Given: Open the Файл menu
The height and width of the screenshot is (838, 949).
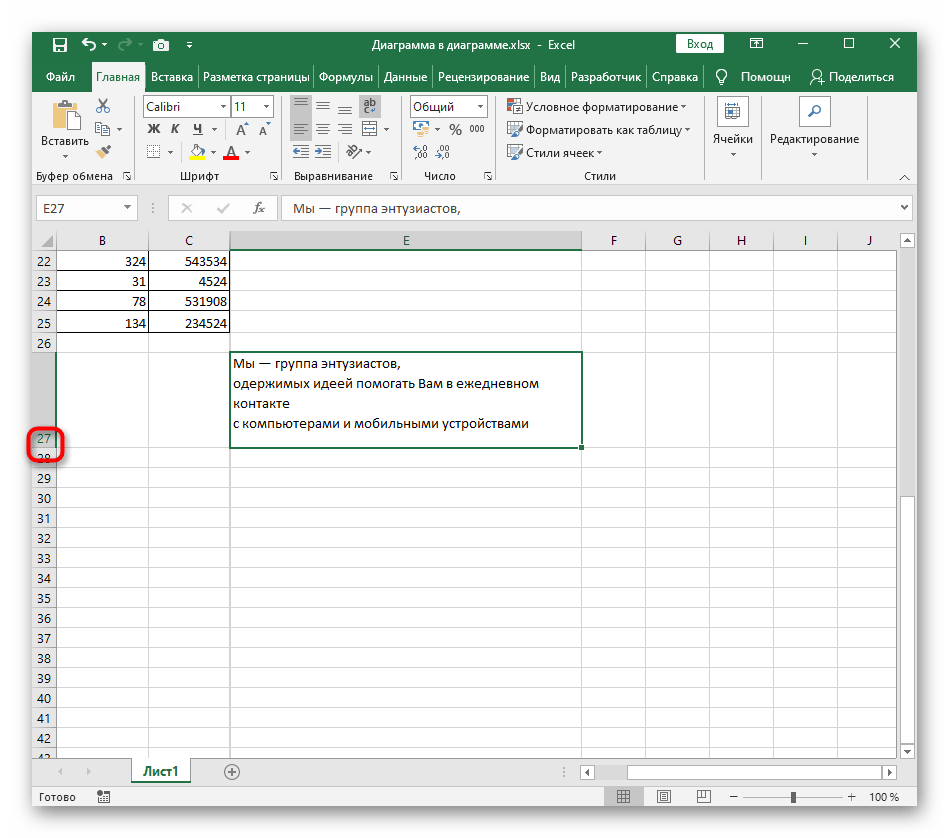Looking at the screenshot, I should [60, 77].
